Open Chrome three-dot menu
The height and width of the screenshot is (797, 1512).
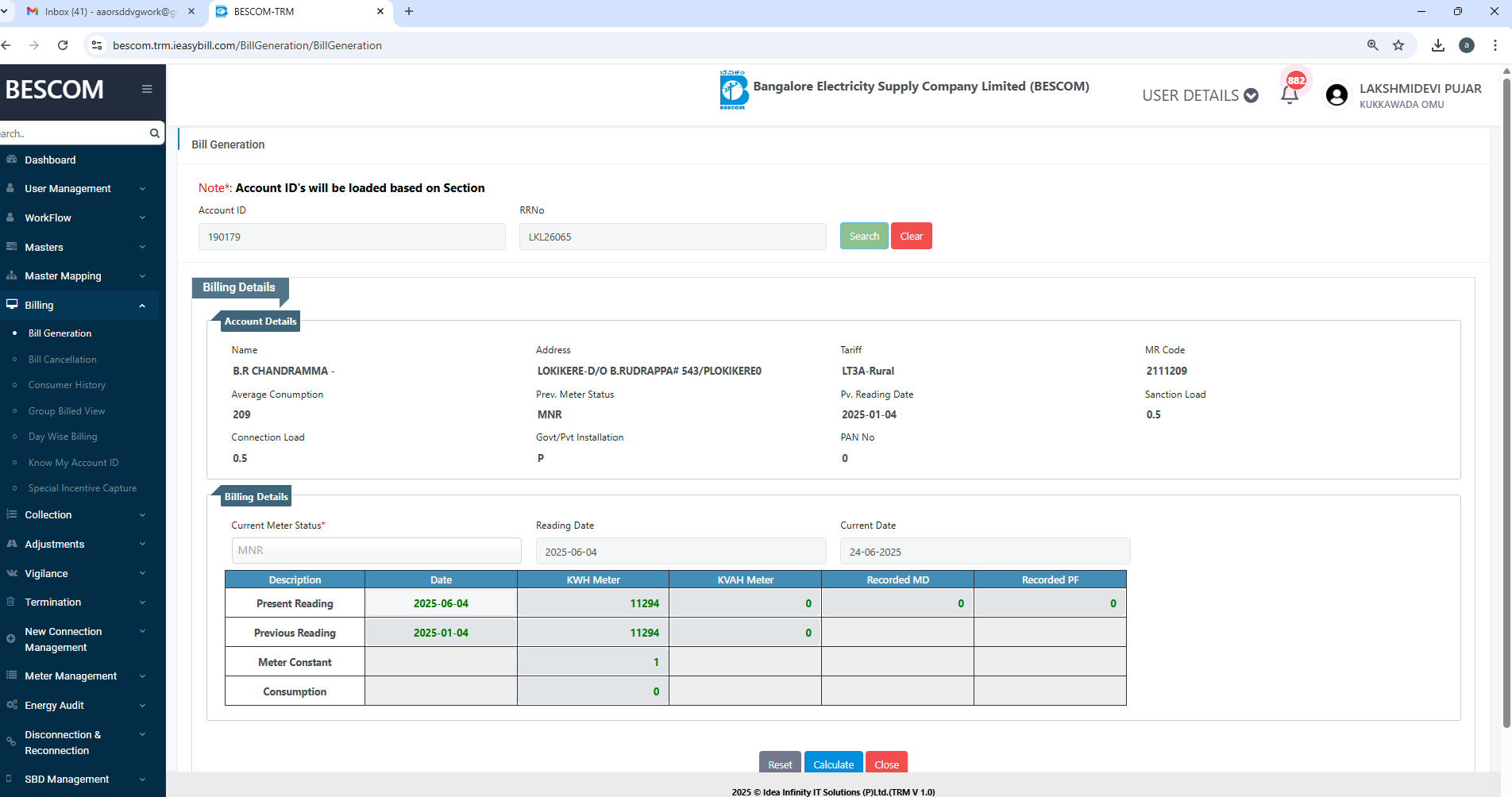[x=1495, y=45]
